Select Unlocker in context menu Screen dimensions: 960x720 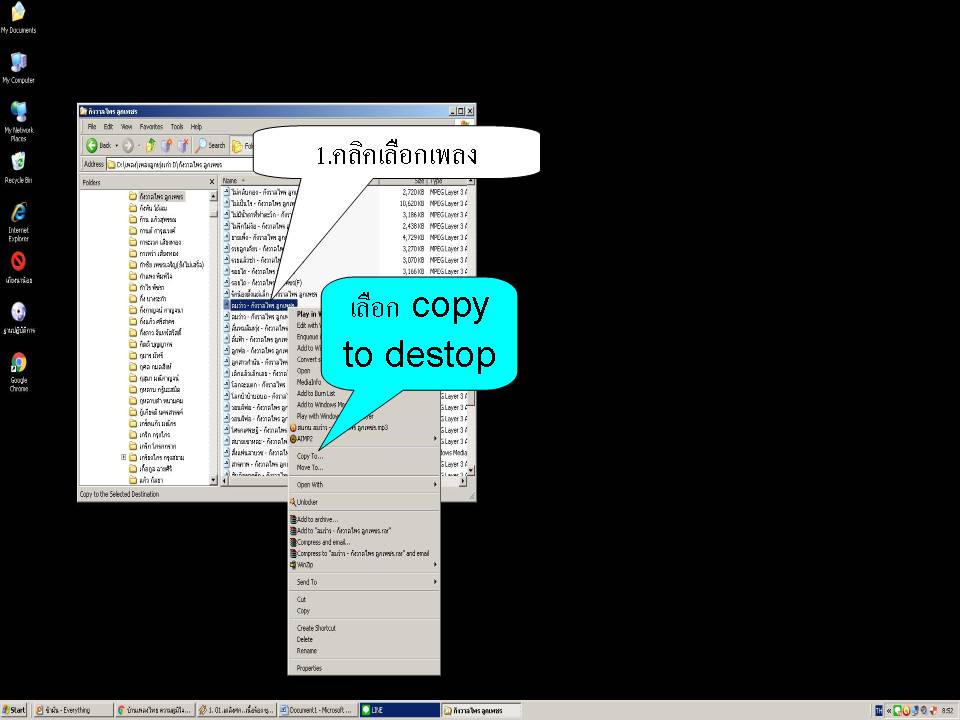[x=364, y=502]
